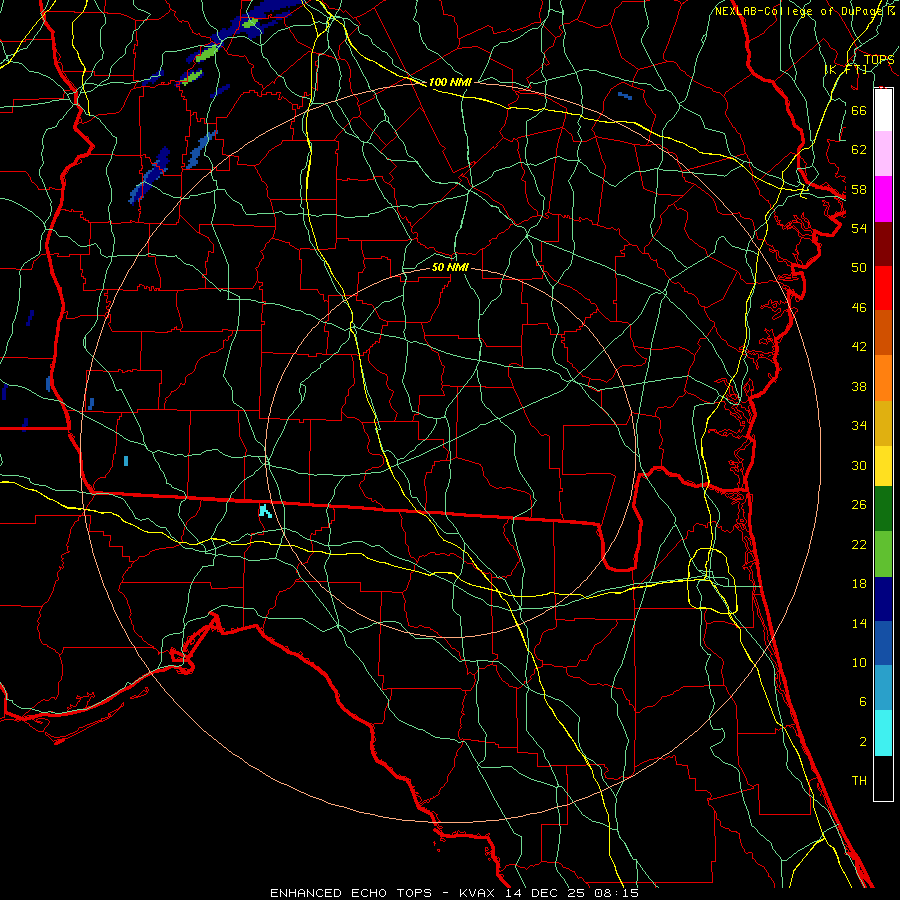Select the magenta legend swatch

883,199
